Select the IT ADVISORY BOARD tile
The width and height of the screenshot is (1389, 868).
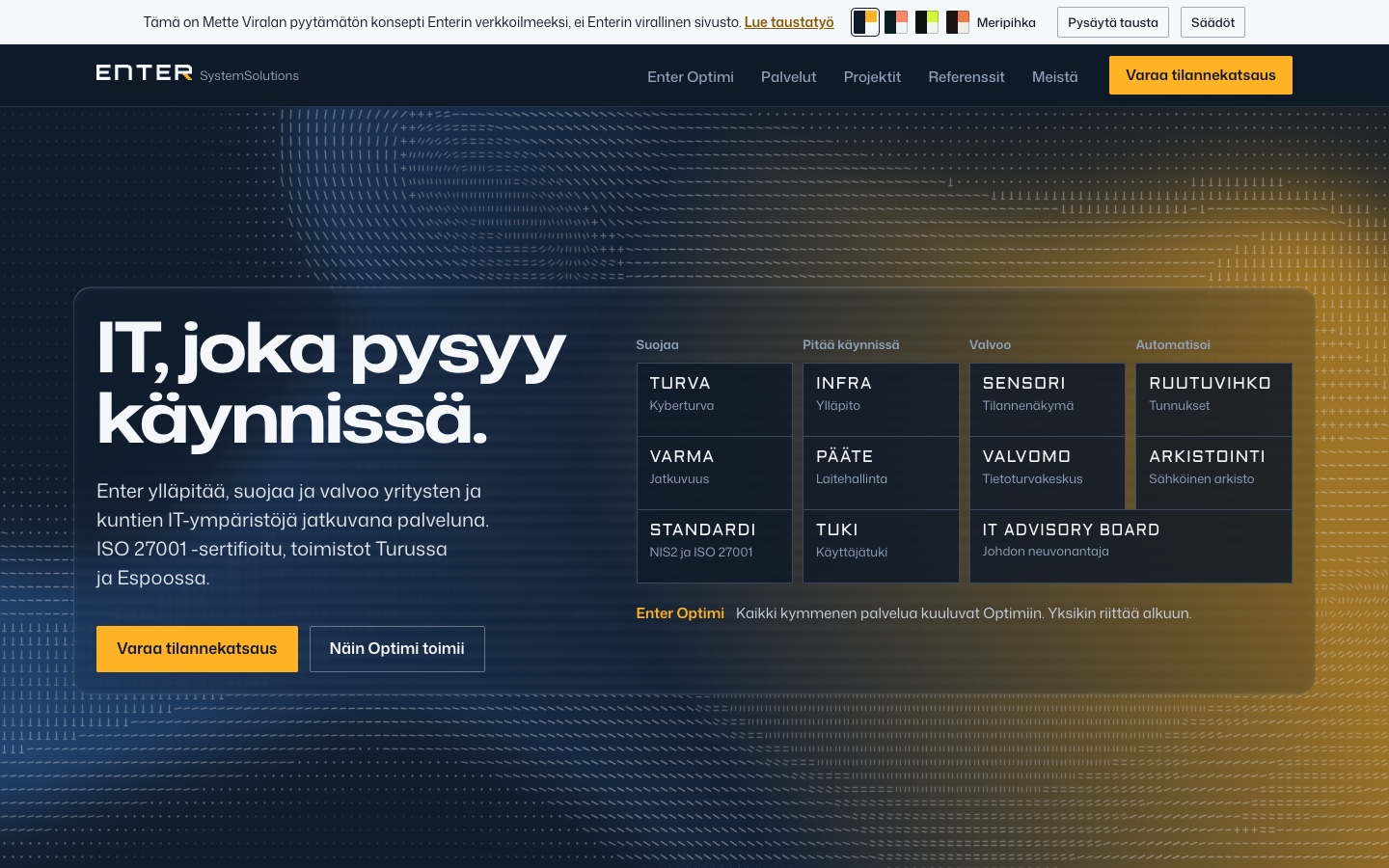[1130, 546]
